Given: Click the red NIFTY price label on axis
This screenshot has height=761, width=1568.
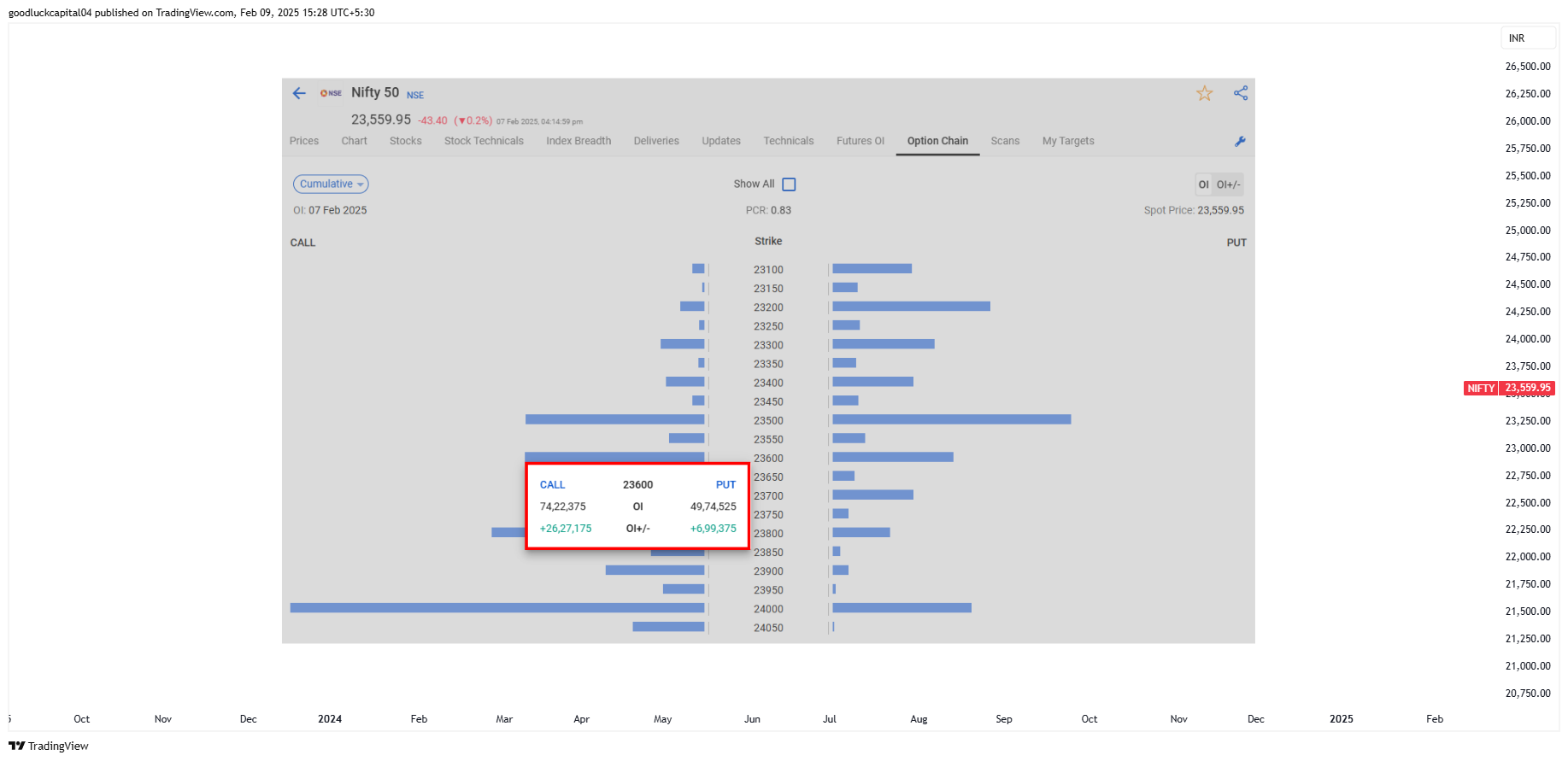Looking at the screenshot, I should click(x=1509, y=388).
